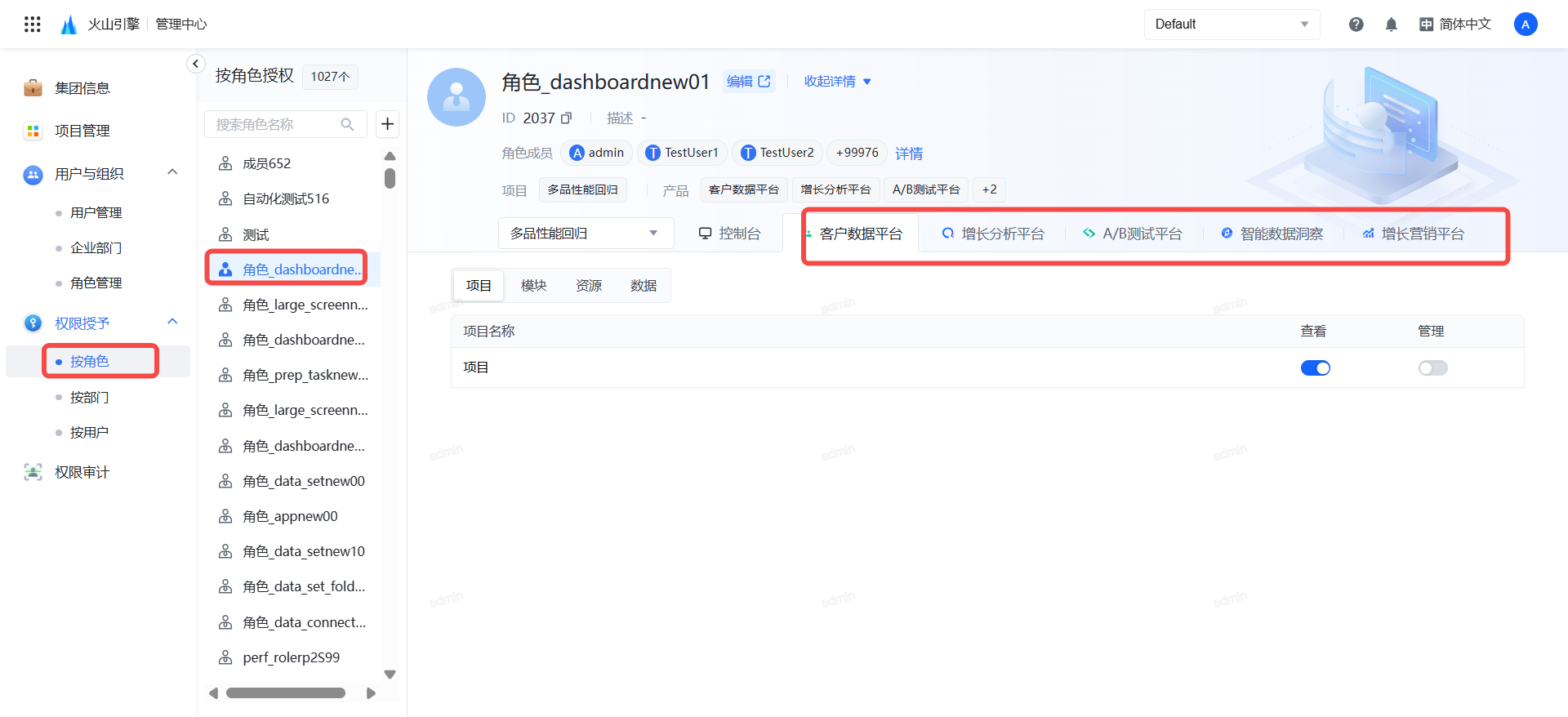
Task: Go to 角色管理 in sidebar
Action: click(x=98, y=283)
